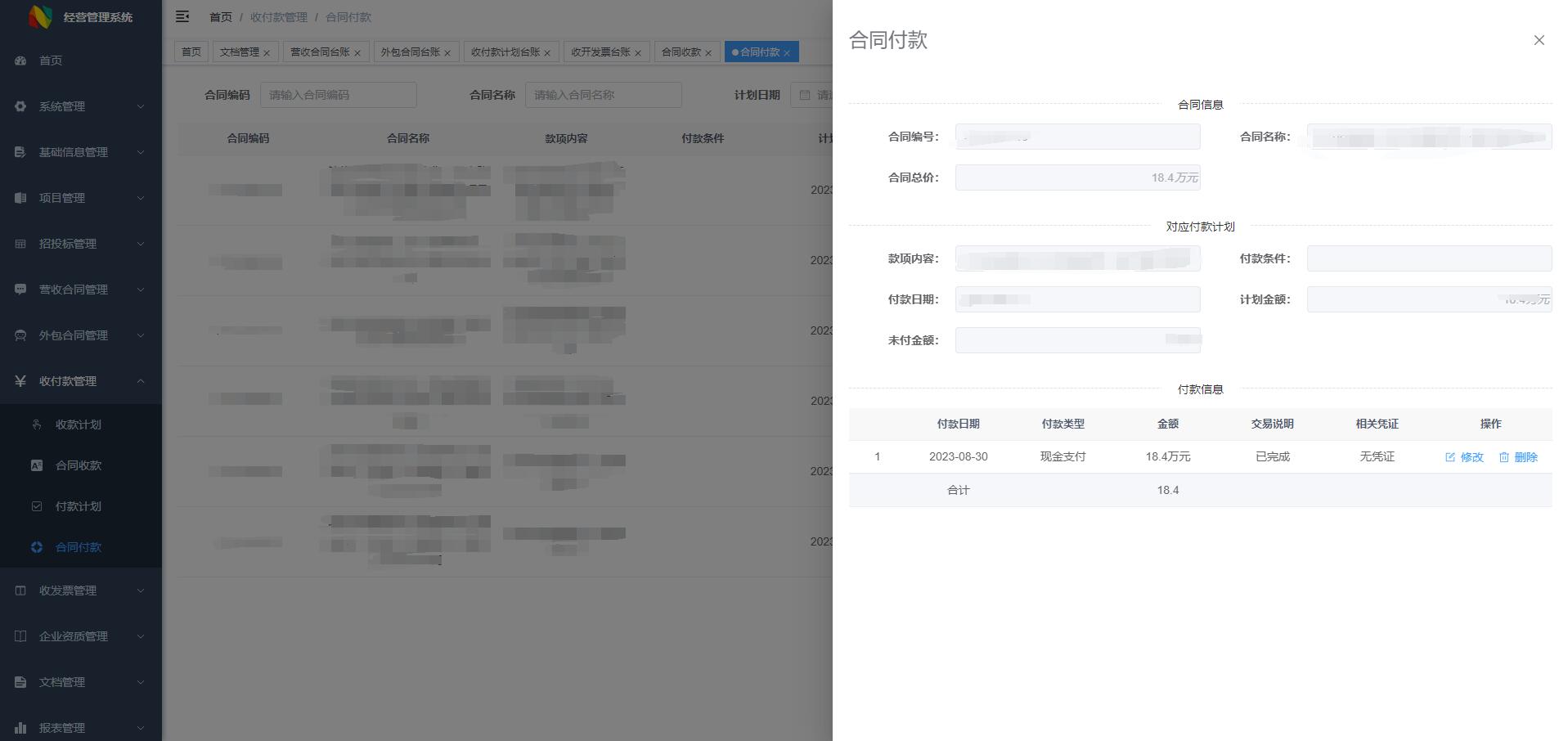This screenshot has height=741, width=1568.
Task: Switch to the 首页 page tab
Action: [x=191, y=52]
